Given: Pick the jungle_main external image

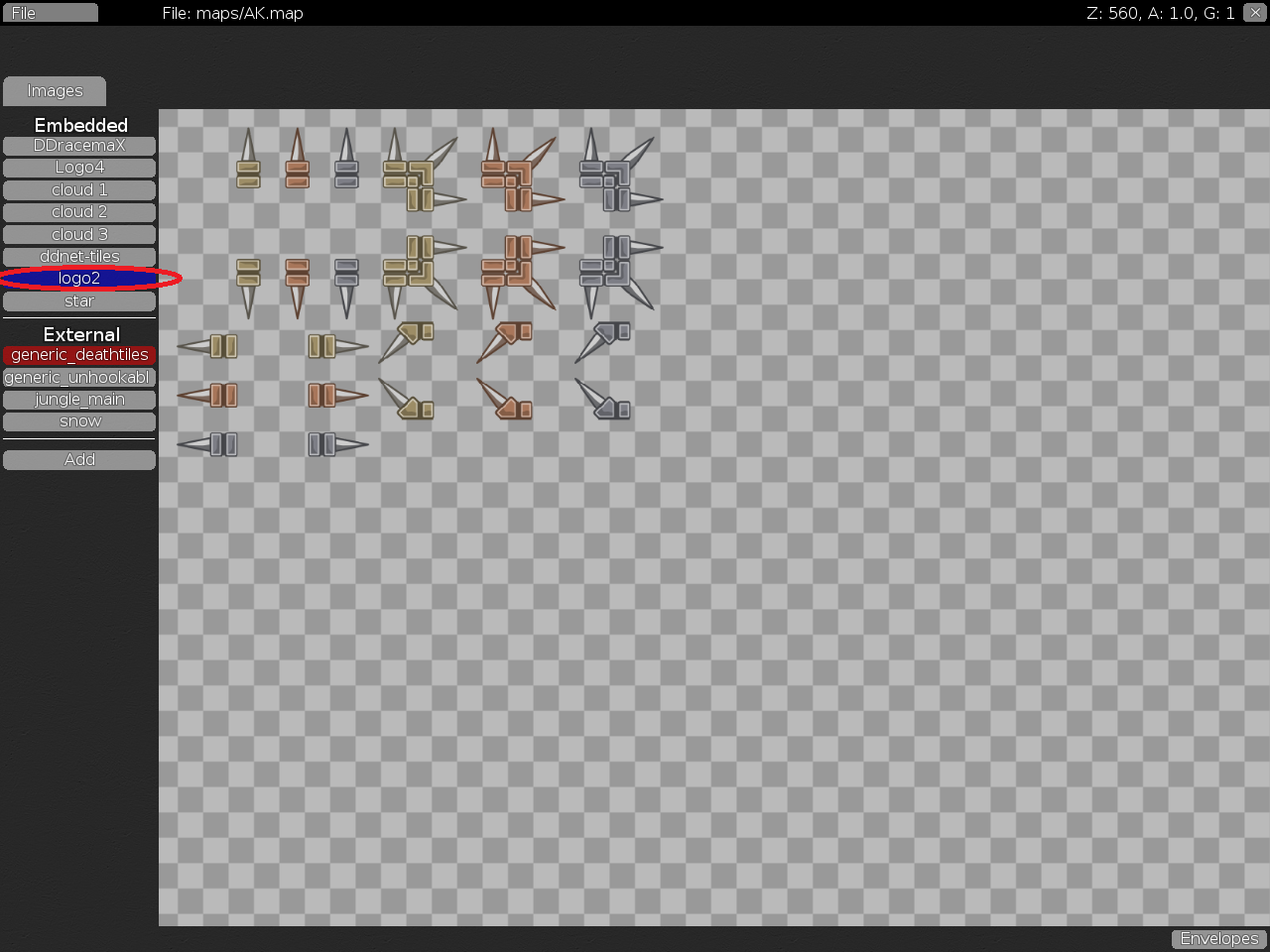Looking at the screenshot, I should (79, 400).
